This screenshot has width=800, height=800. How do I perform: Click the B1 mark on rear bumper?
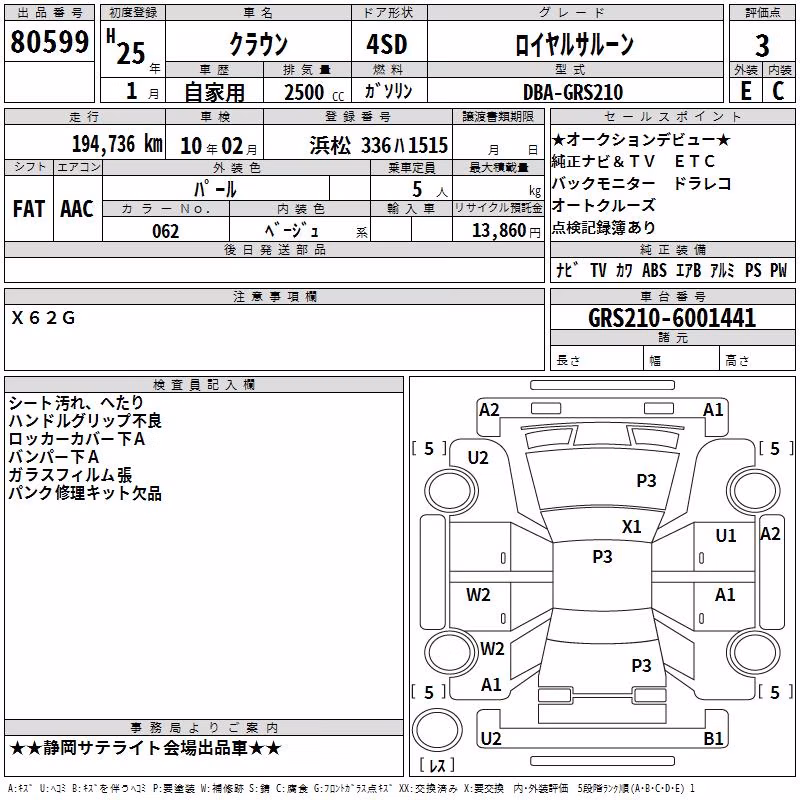tap(713, 739)
